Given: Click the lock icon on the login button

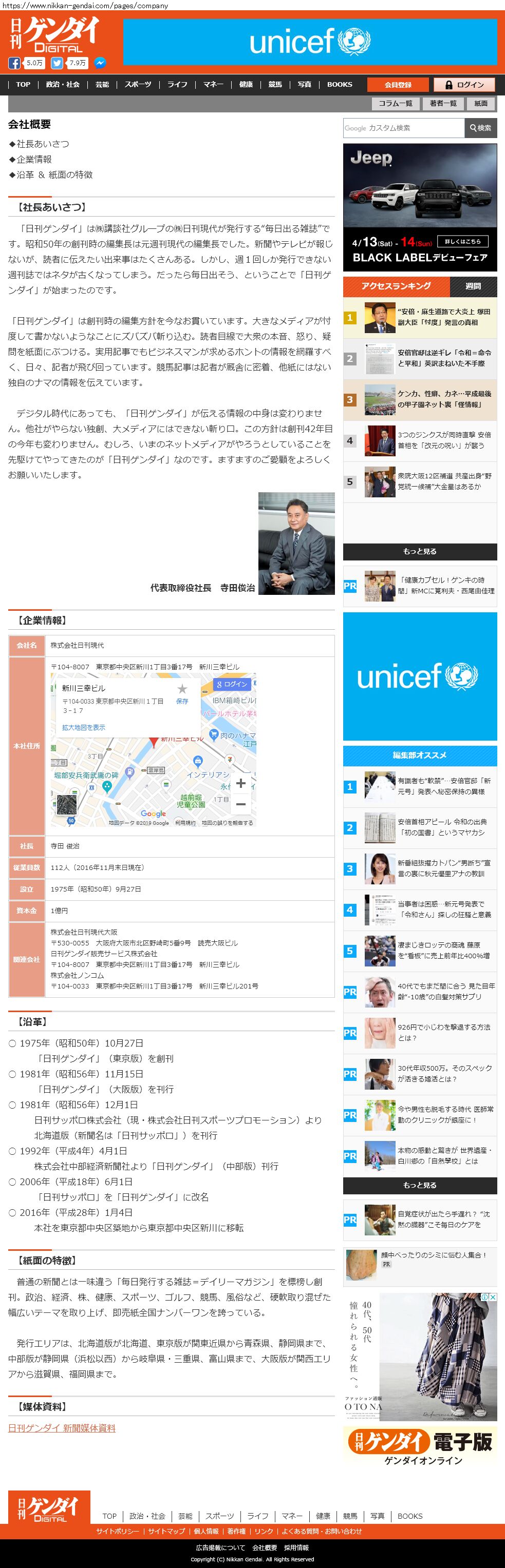Looking at the screenshot, I should pyautogui.click(x=449, y=85).
